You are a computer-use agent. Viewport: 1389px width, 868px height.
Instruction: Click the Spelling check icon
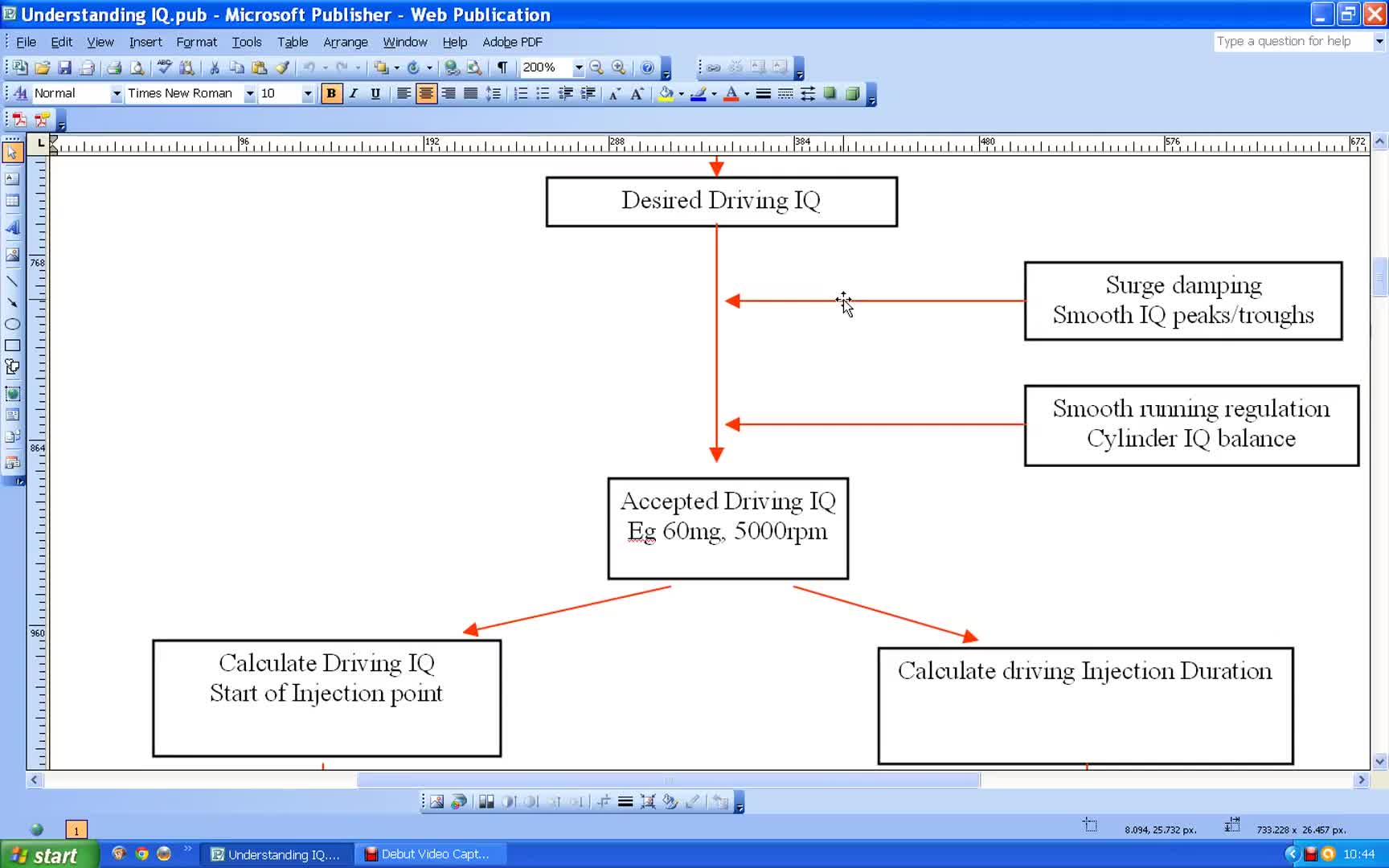[164, 68]
